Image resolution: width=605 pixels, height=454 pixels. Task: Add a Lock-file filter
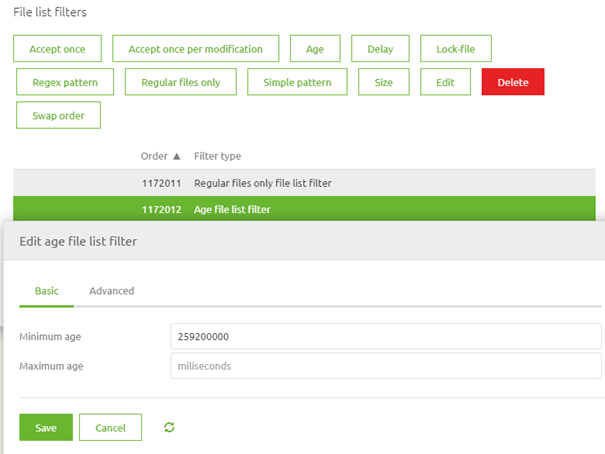tap(456, 49)
